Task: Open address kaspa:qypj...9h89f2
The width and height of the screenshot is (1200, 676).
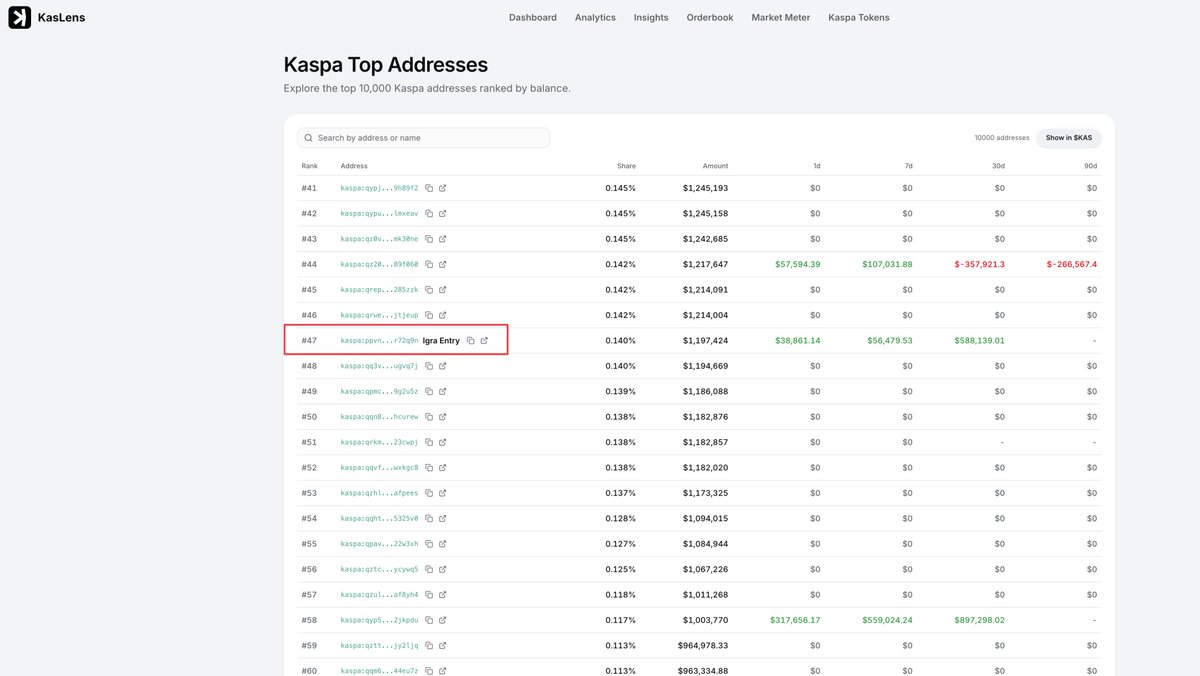Action: point(379,188)
